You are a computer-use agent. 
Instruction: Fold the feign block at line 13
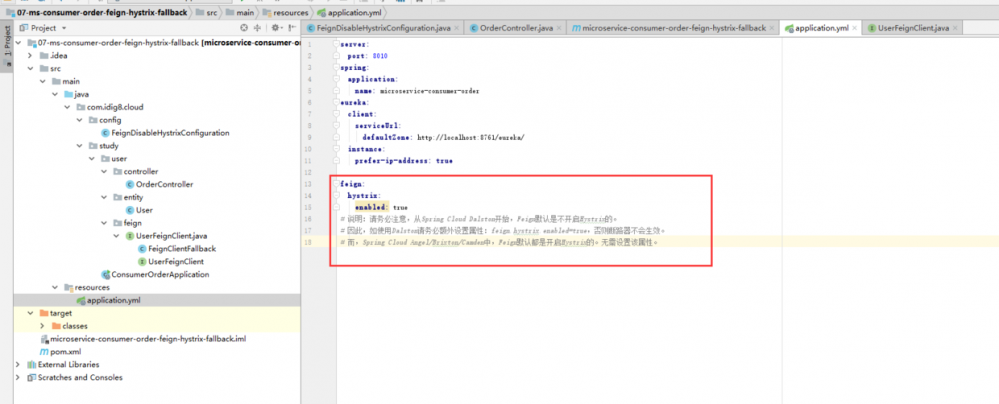[x=336, y=184]
